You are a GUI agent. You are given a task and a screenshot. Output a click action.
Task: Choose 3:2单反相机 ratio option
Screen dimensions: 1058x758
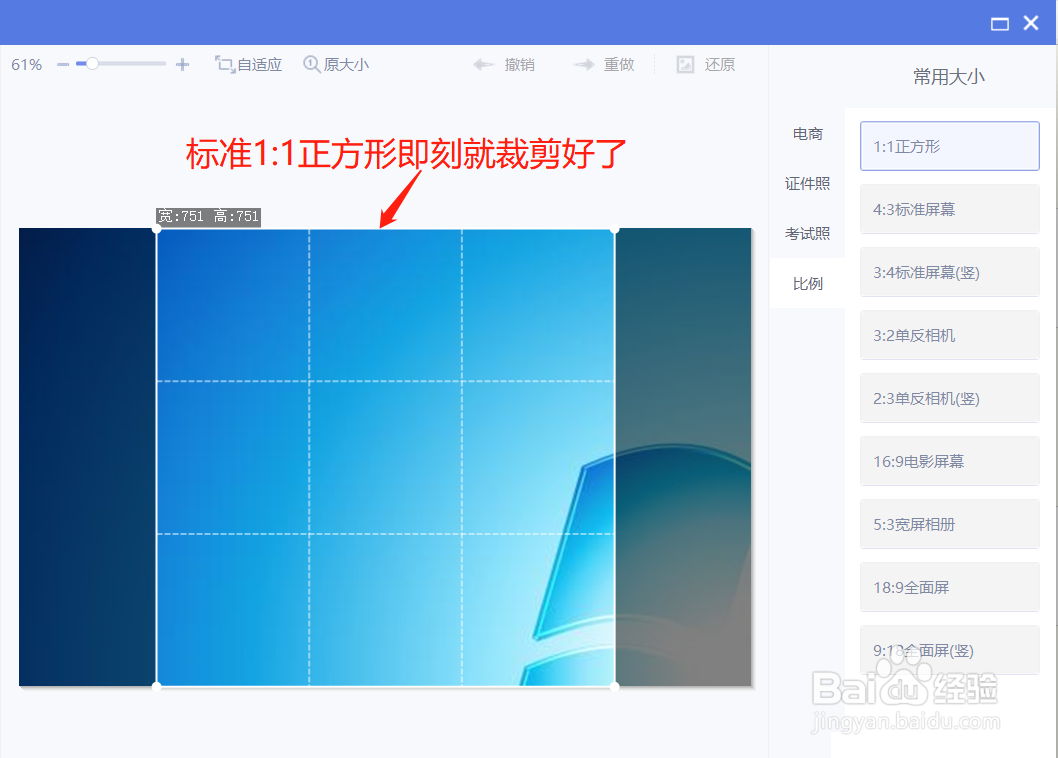949,335
